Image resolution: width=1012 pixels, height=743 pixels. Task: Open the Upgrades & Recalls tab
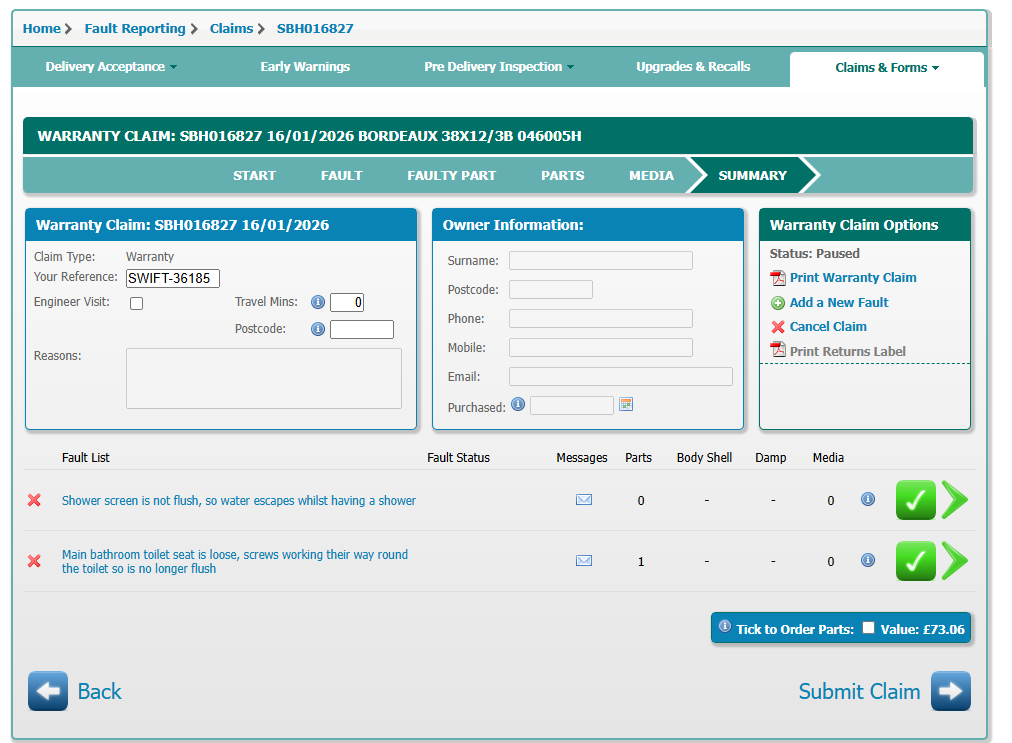click(693, 66)
